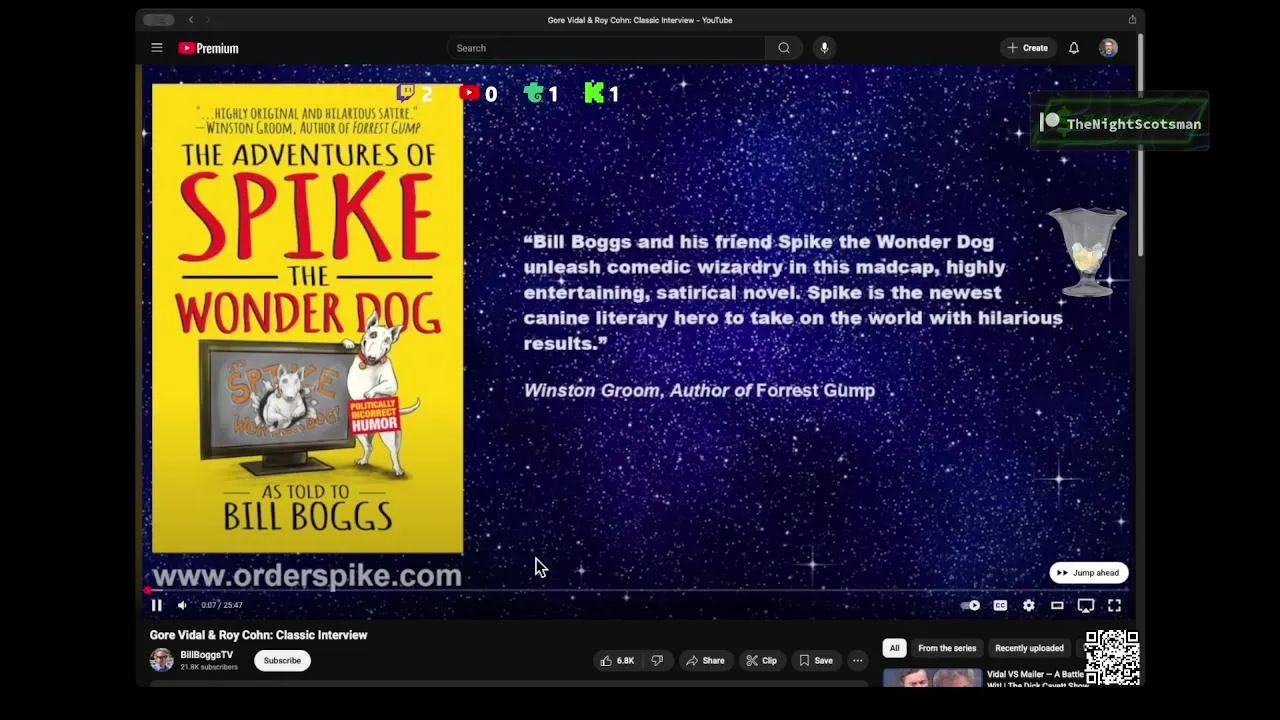Viewport: 1280px width, 720px height.
Task: Select the All filter chip
Action: coord(894,648)
